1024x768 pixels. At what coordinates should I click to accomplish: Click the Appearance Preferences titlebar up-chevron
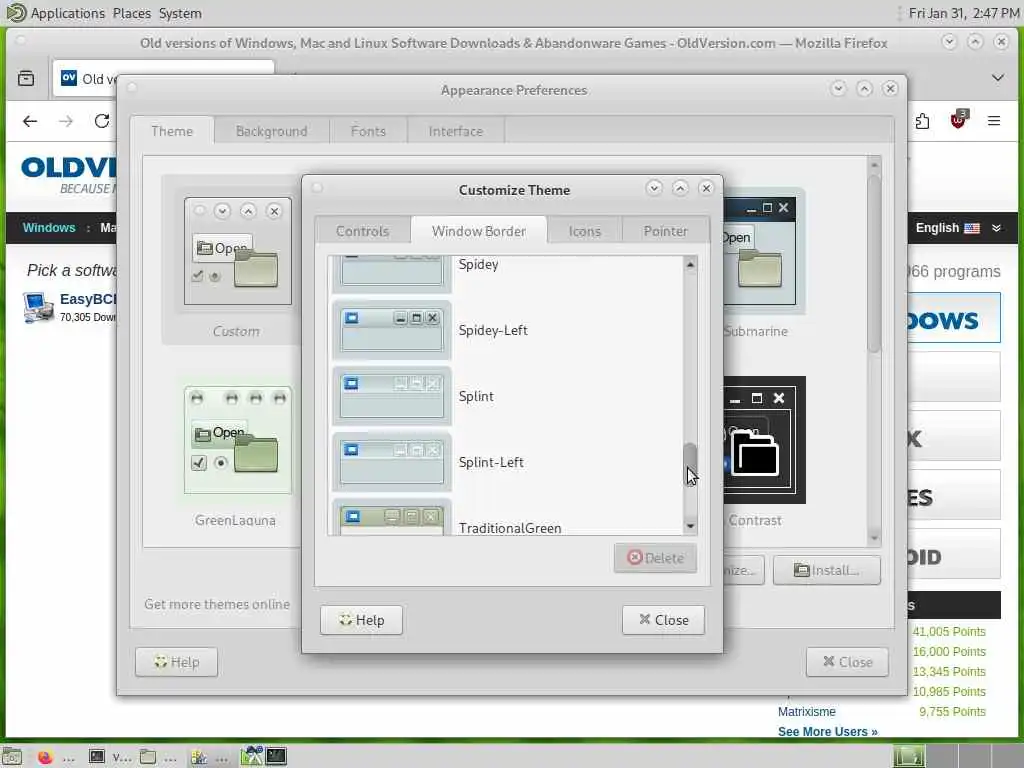(865, 88)
